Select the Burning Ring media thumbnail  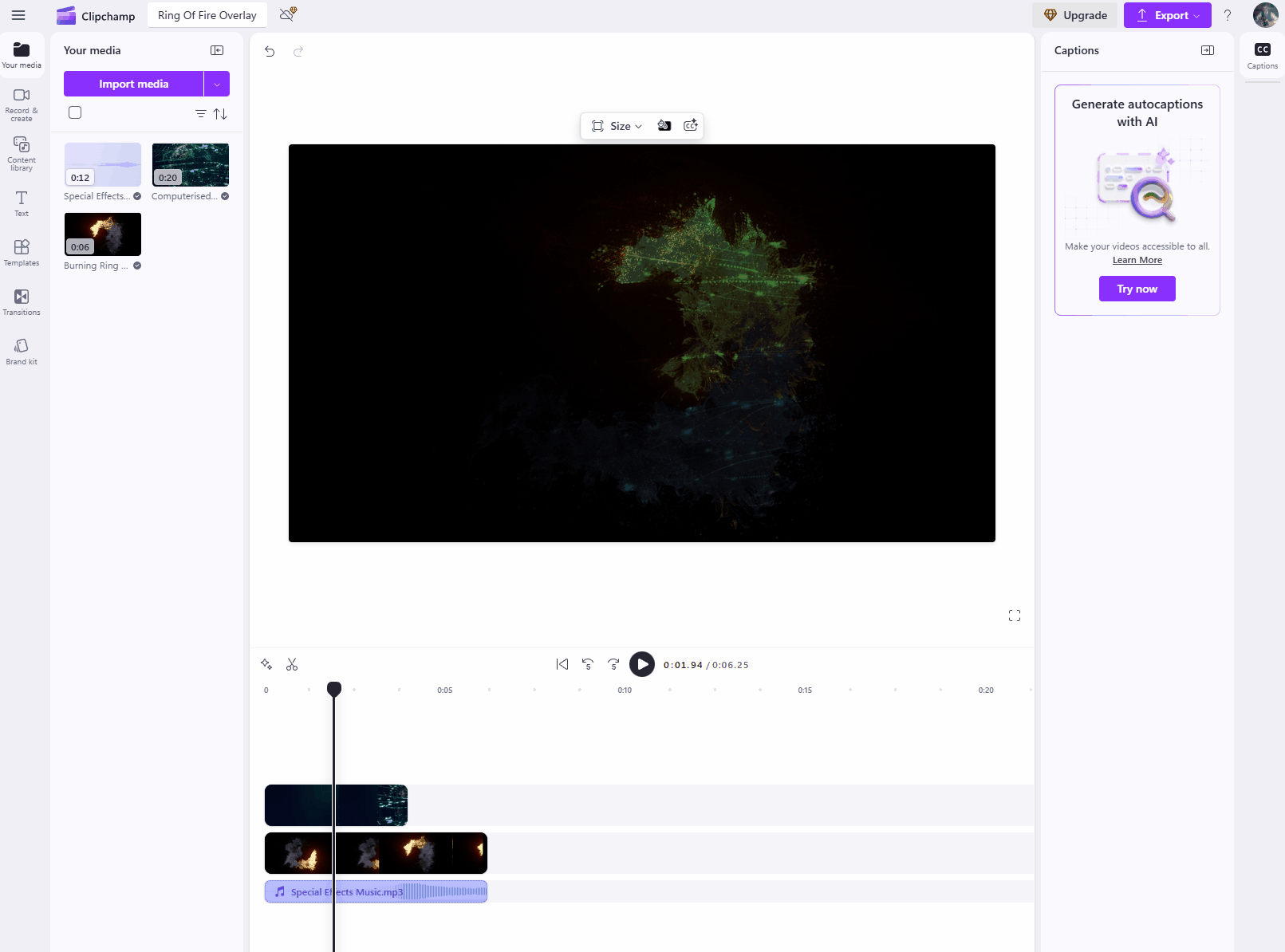pyautogui.click(x=103, y=234)
